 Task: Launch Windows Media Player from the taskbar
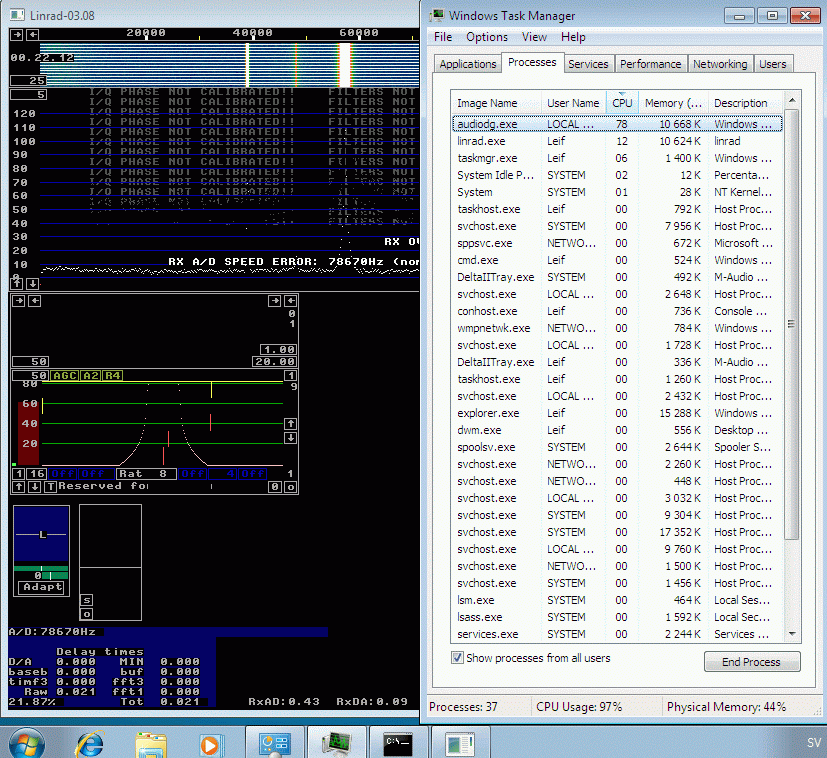click(210, 744)
